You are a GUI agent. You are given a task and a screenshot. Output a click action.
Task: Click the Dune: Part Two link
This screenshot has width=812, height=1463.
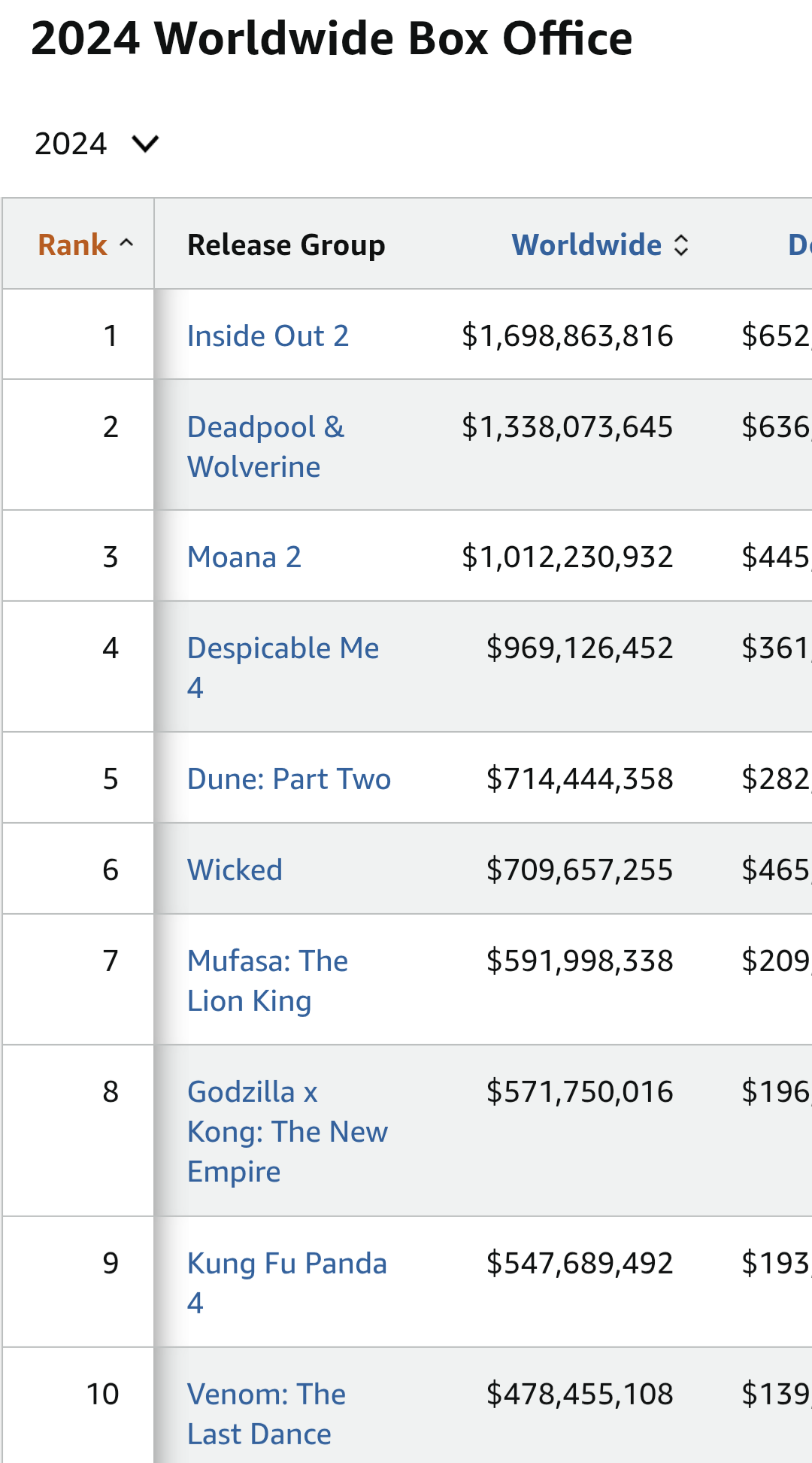click(289, 779)
